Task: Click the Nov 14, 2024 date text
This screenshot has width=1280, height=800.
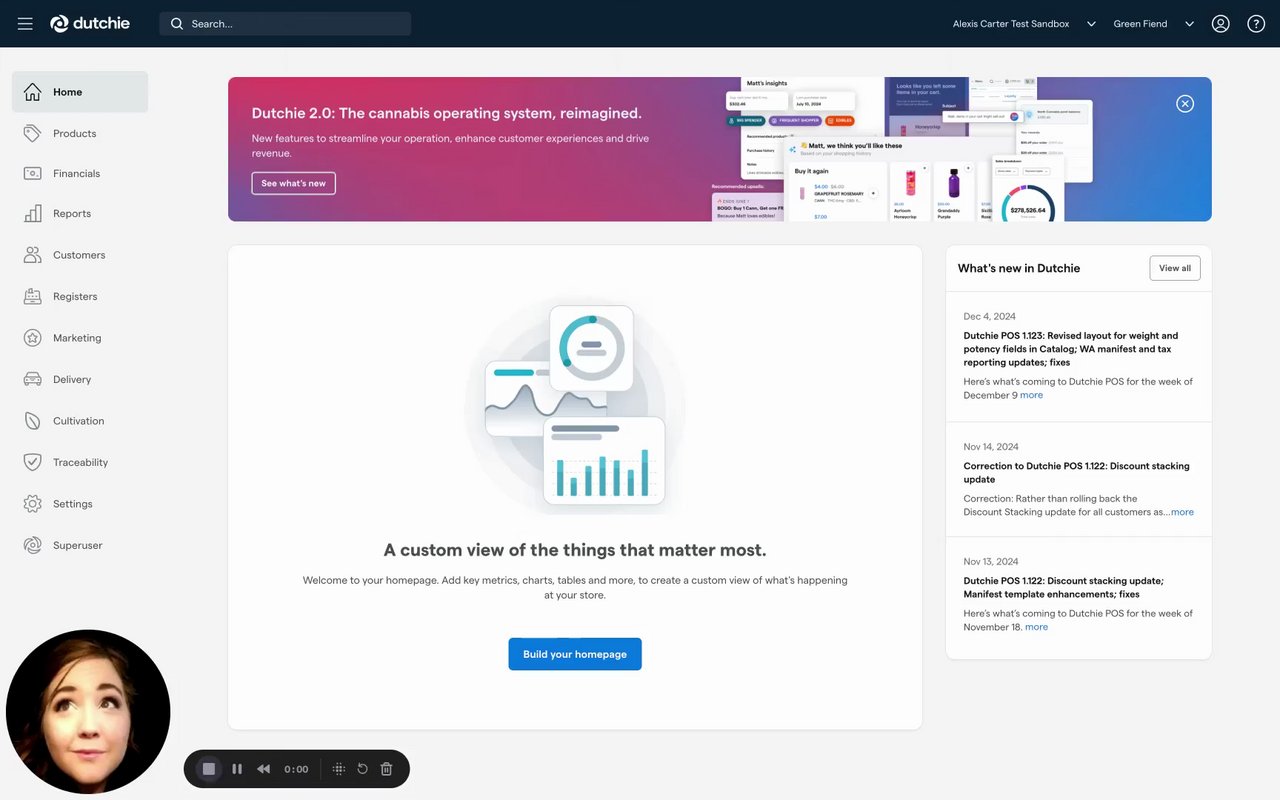Action: point(991,447)
